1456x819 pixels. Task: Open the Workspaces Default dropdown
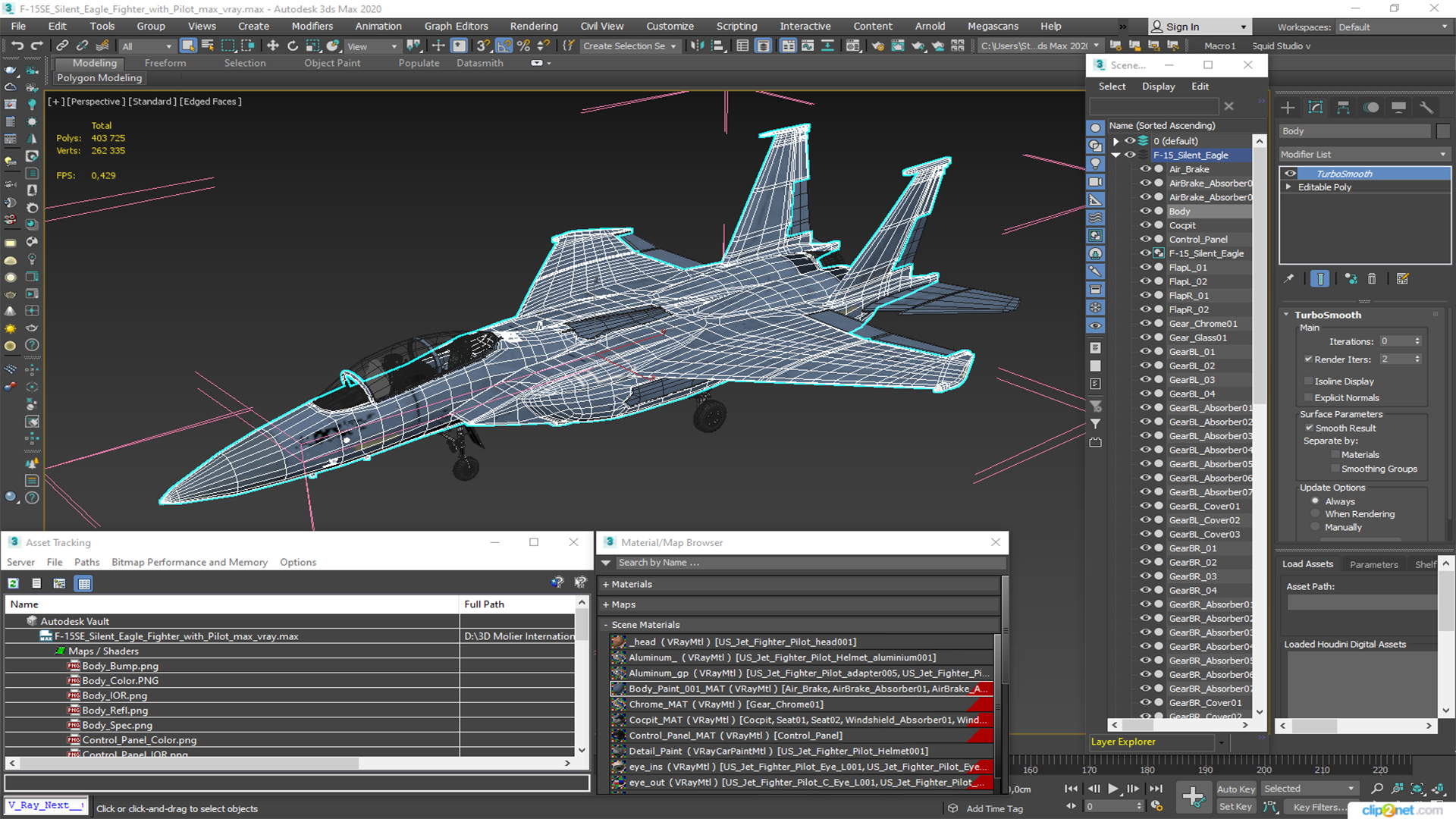tap(1392, 27)
